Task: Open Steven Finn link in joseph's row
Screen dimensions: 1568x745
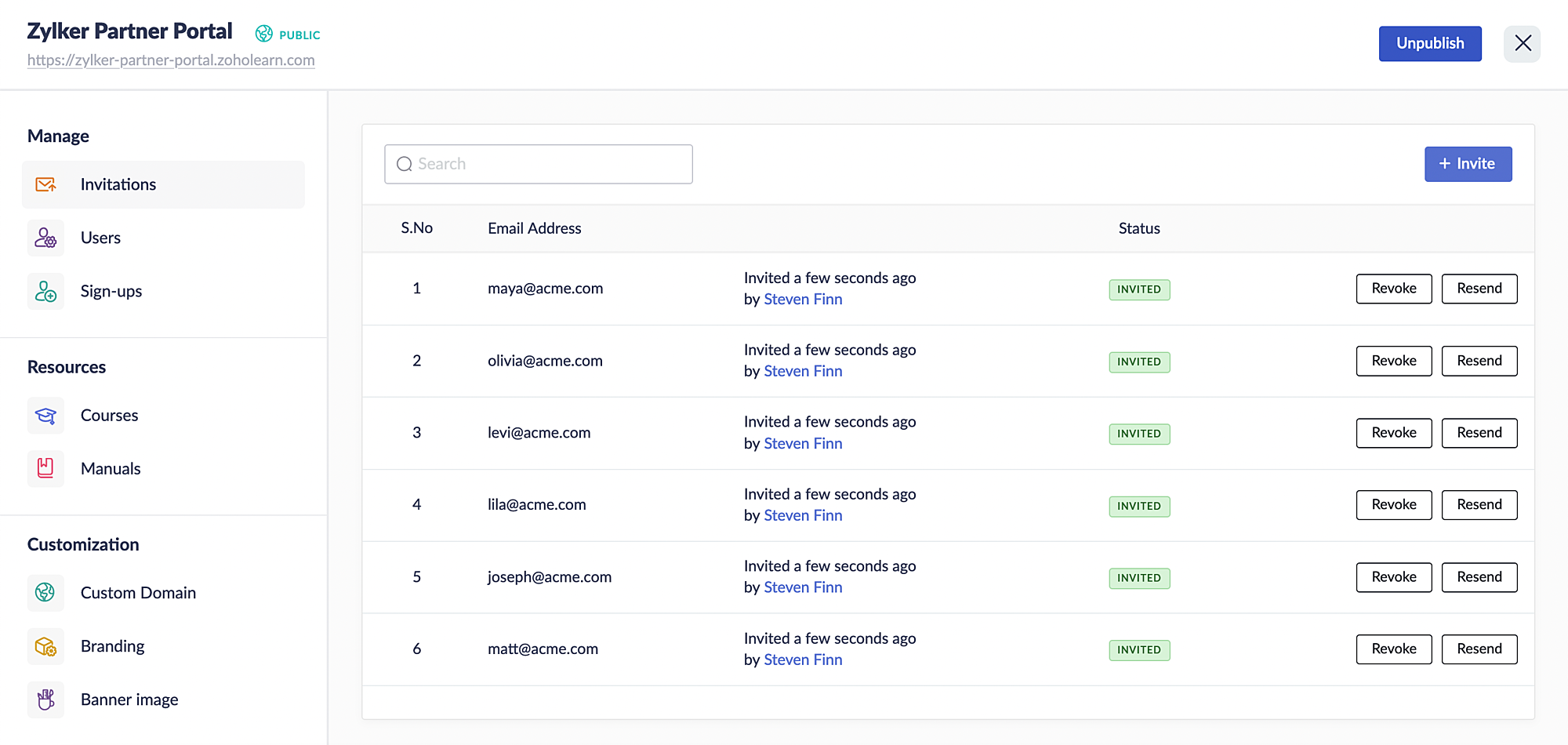Action: tap(803, 587)
